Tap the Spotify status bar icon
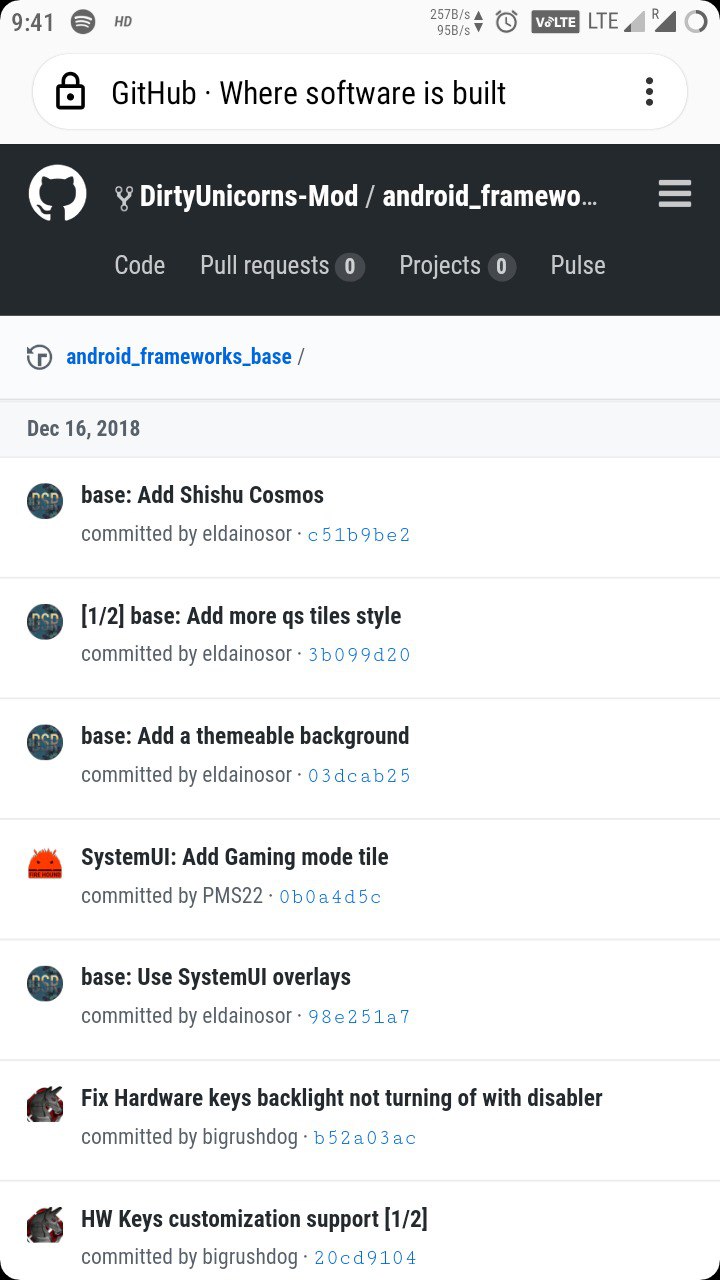 (83, 22)
